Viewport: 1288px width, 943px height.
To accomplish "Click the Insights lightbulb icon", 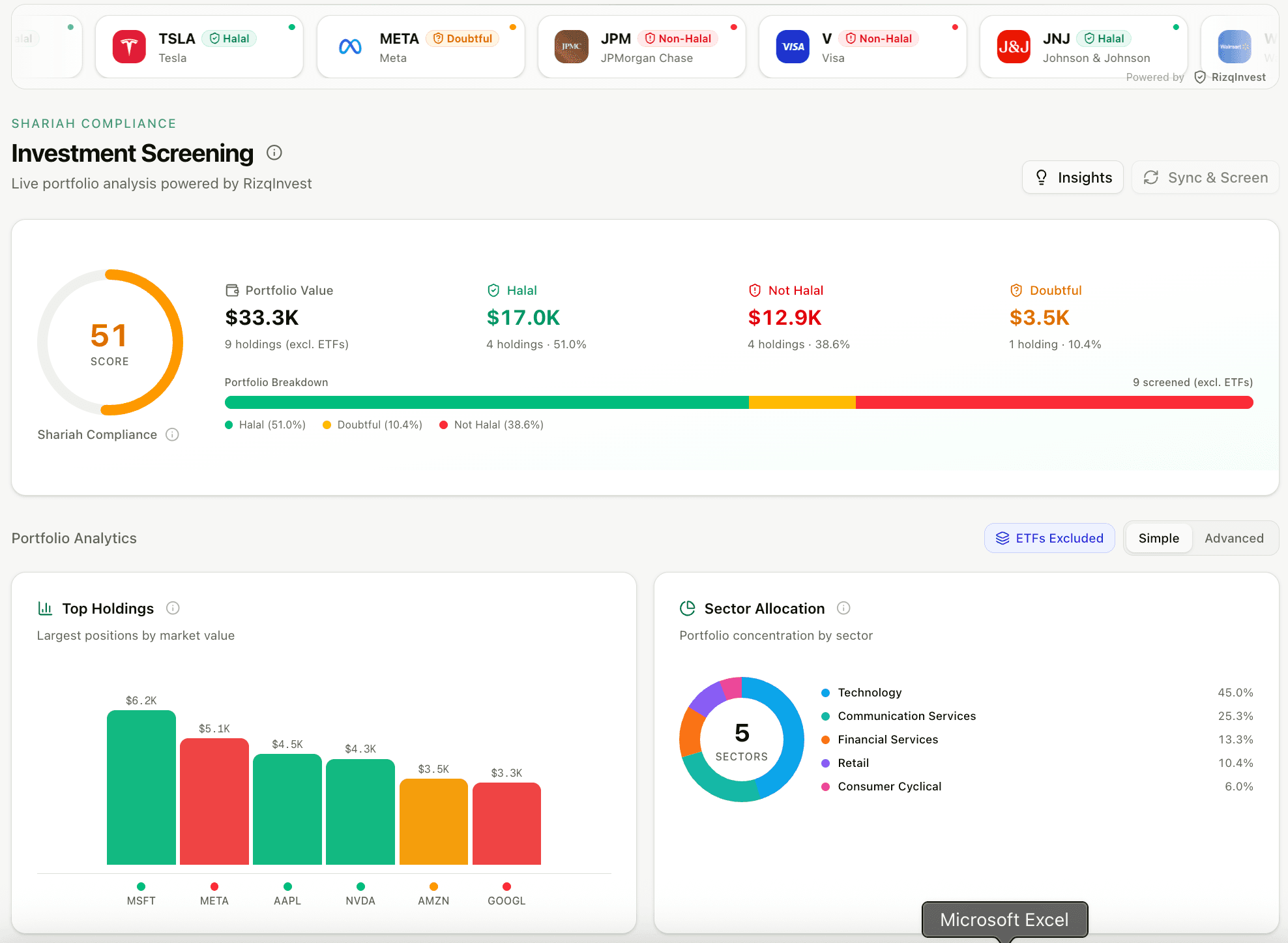I will point(1041,177).
